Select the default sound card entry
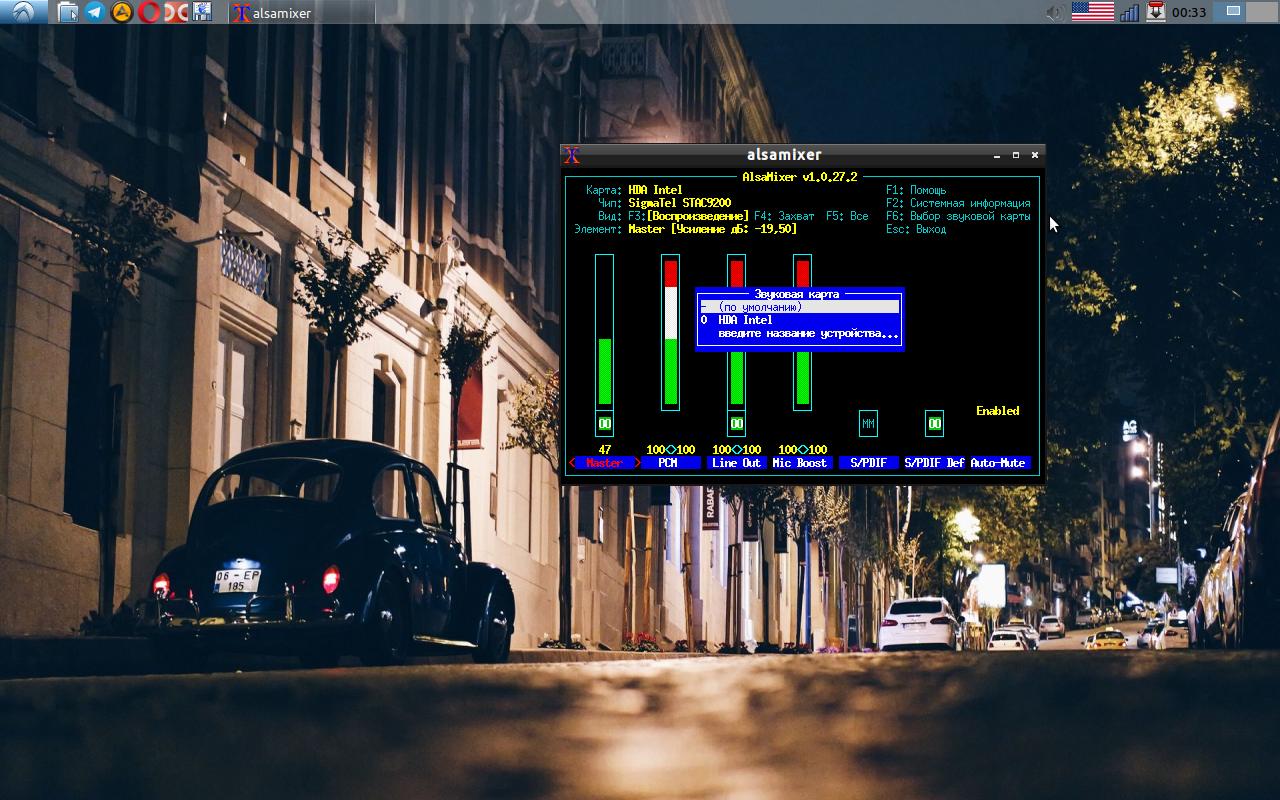Screen dimensions: 1280x800 [x=799, y=307]
